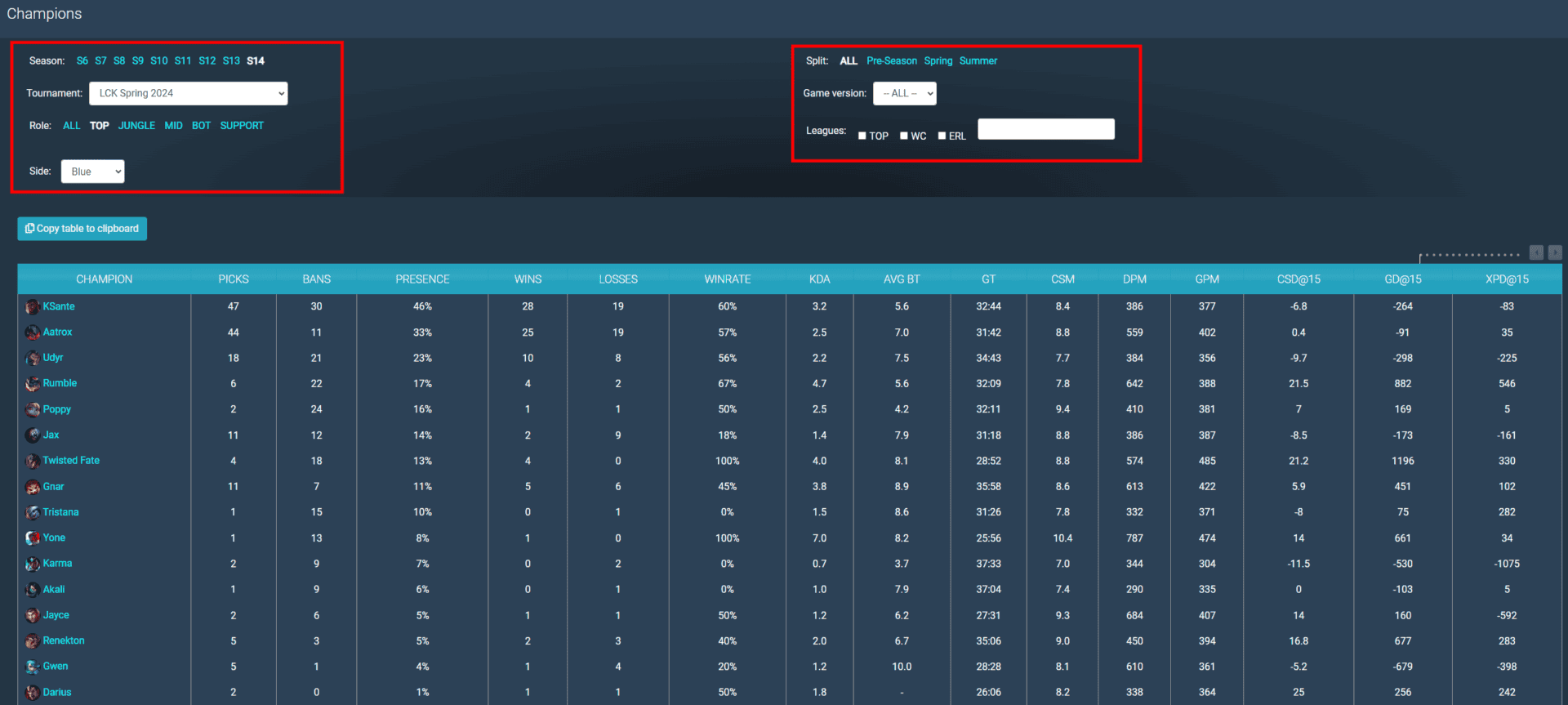The width and height of the screenshot is (1568, 705).
Task: Open the Tournament dropdown showing LCK Spring 2024
Action: (x=188, y=94)
